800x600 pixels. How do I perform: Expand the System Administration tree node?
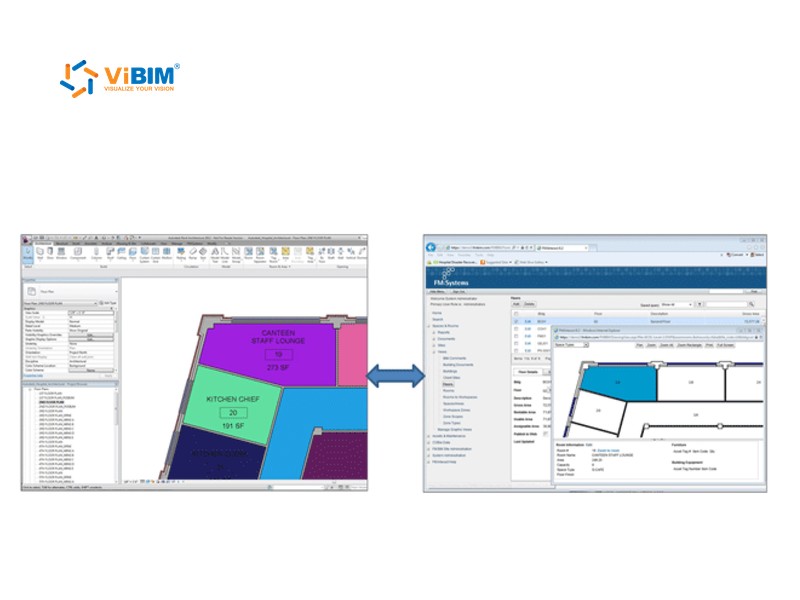pyautogui.click(x=429, y=455)
